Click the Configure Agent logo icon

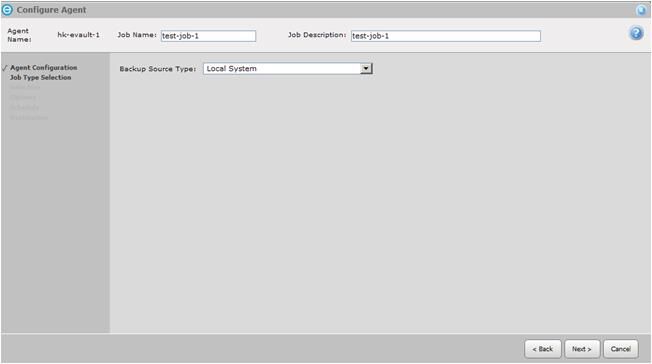tap(7, 10)
